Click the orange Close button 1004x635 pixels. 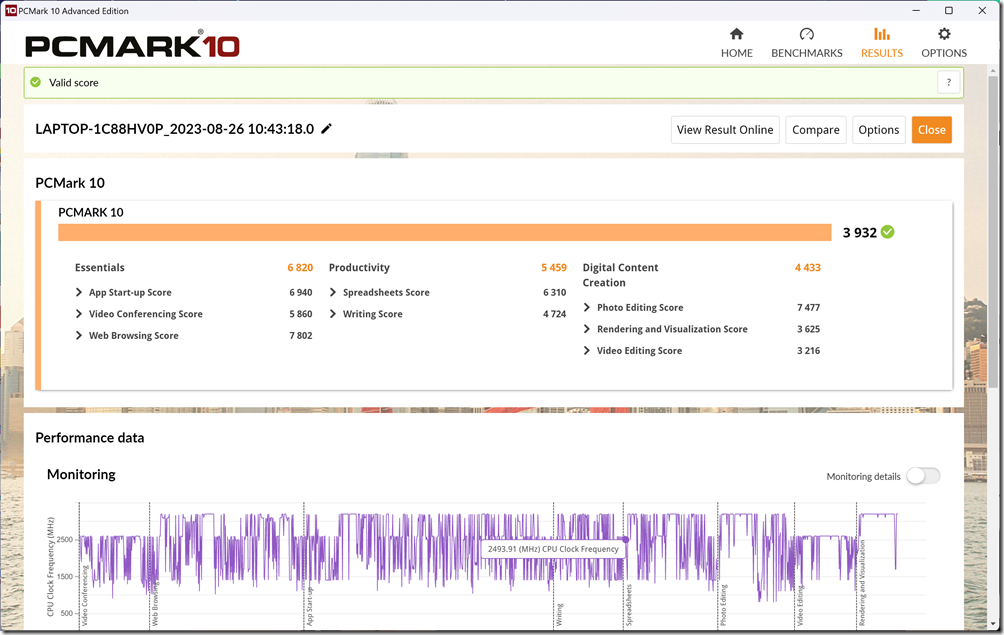click(x=931, y=130)
